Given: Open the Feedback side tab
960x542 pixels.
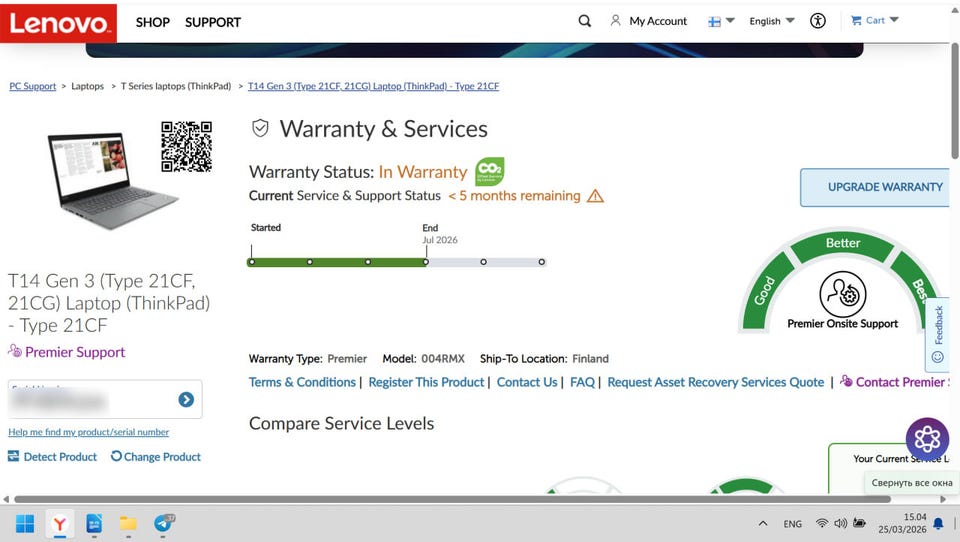Looking at the screenshot, I should (937, 333).
